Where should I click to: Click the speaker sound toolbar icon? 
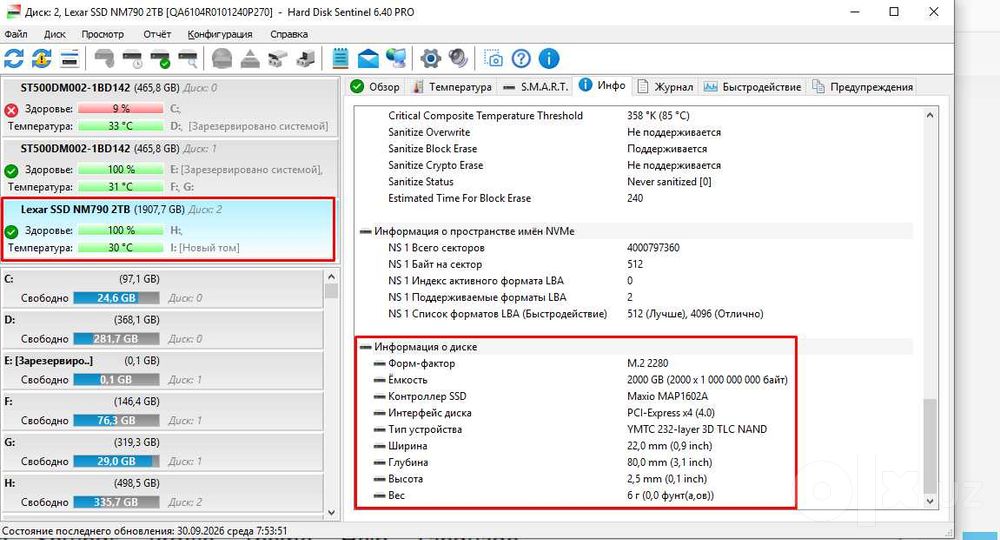pos(458,59)
